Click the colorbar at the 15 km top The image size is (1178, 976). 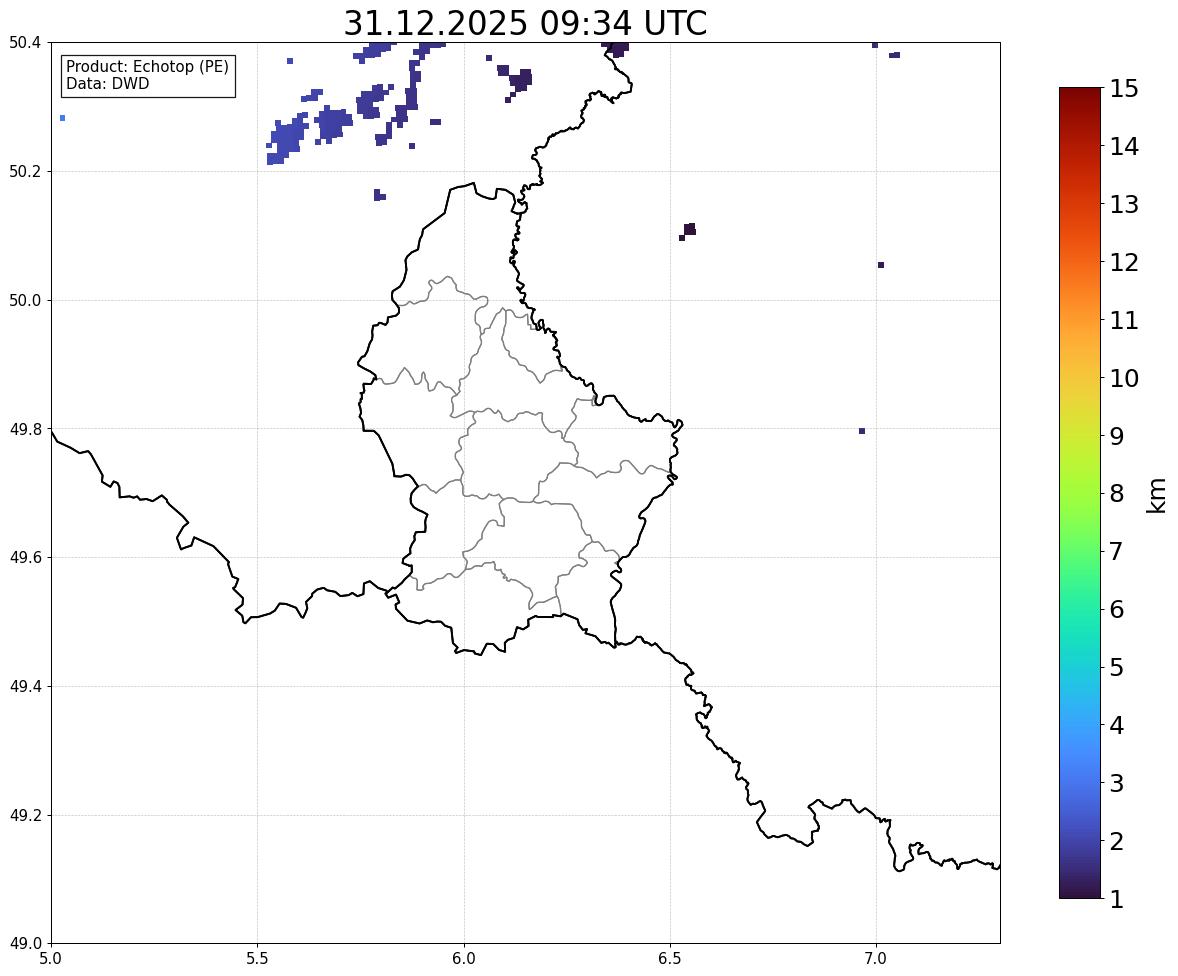click(1080, 90)
